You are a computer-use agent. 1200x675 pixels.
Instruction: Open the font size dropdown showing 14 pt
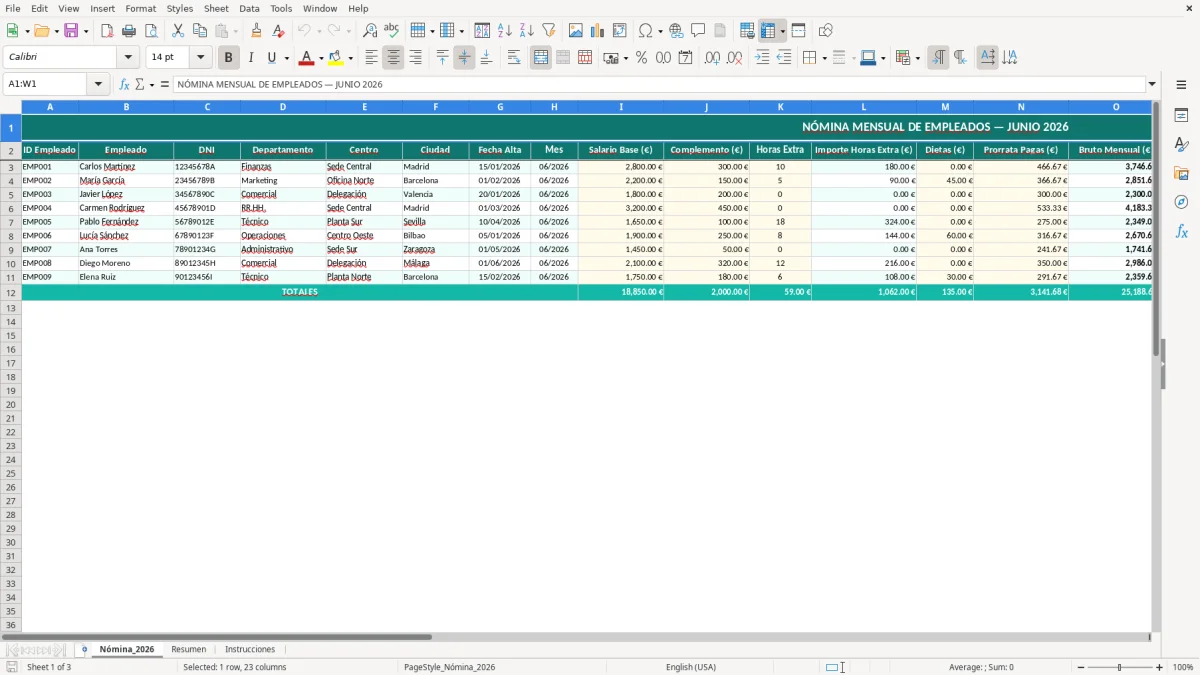point(200,58)
